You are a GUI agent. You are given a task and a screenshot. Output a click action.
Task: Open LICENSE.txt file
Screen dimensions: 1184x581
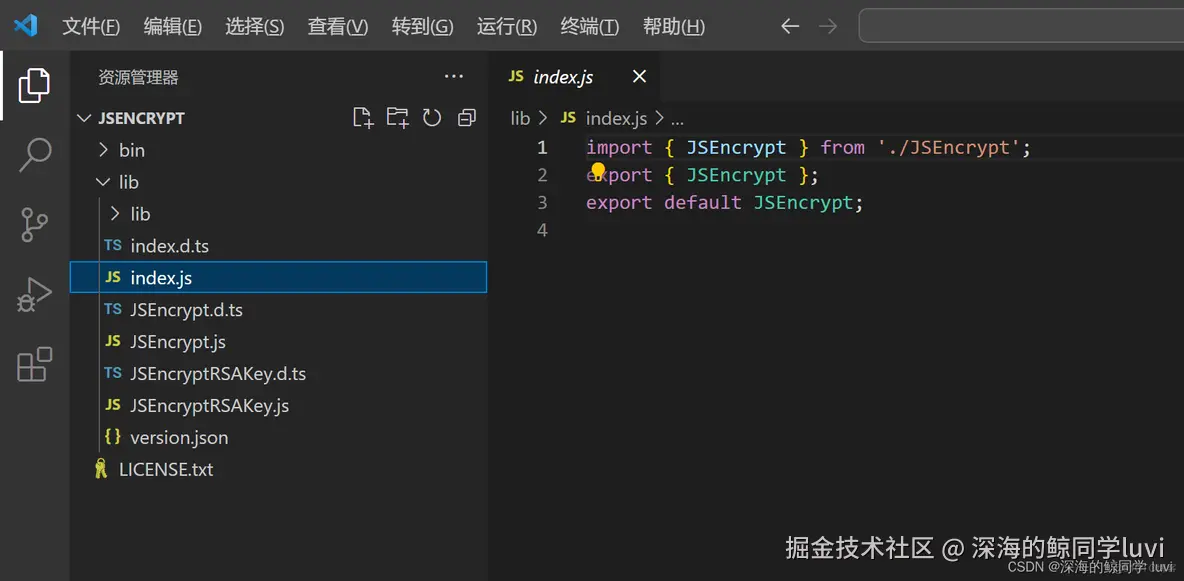(279, 469)
